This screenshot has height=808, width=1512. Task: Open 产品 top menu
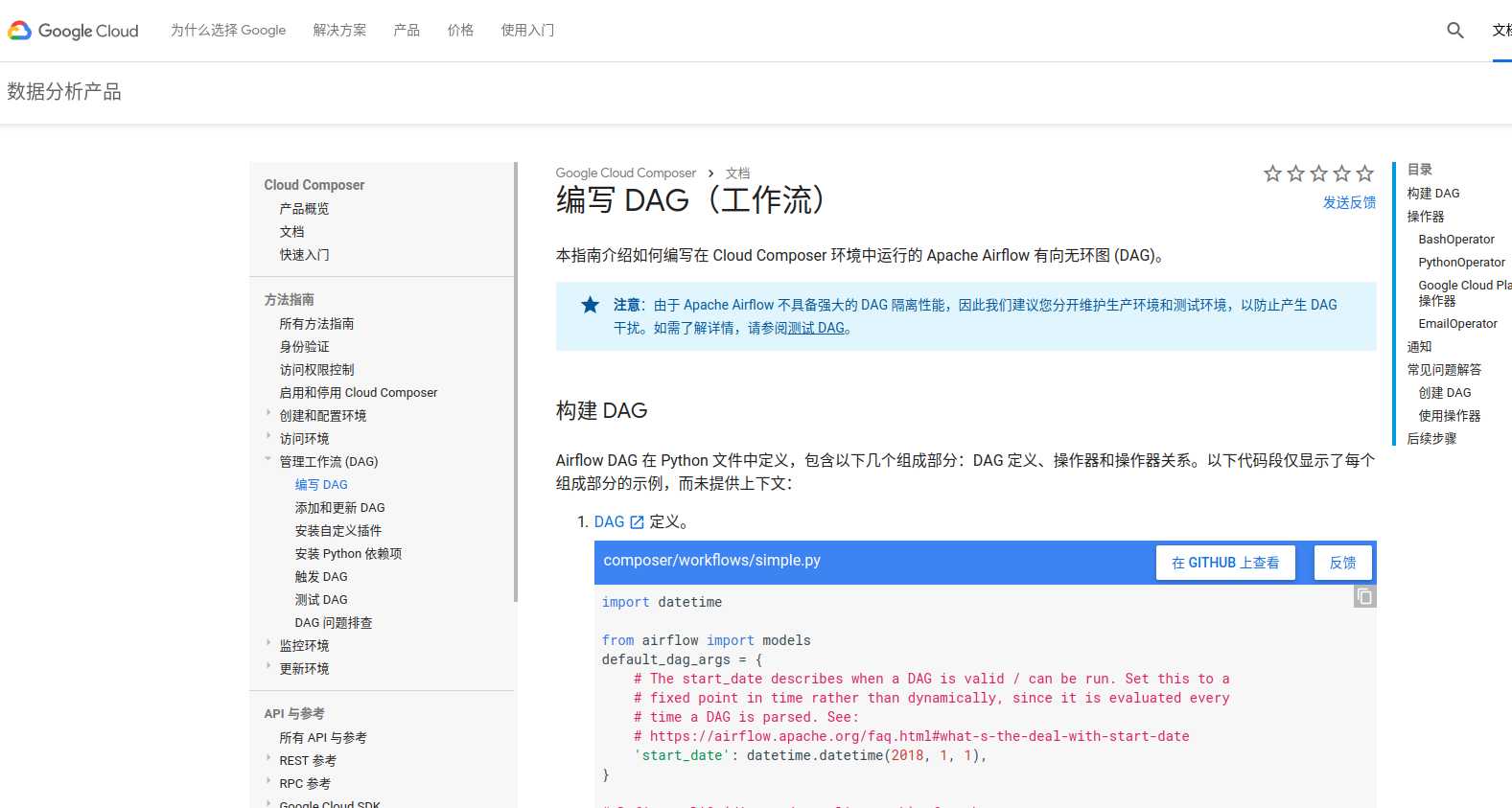(407, 31)
